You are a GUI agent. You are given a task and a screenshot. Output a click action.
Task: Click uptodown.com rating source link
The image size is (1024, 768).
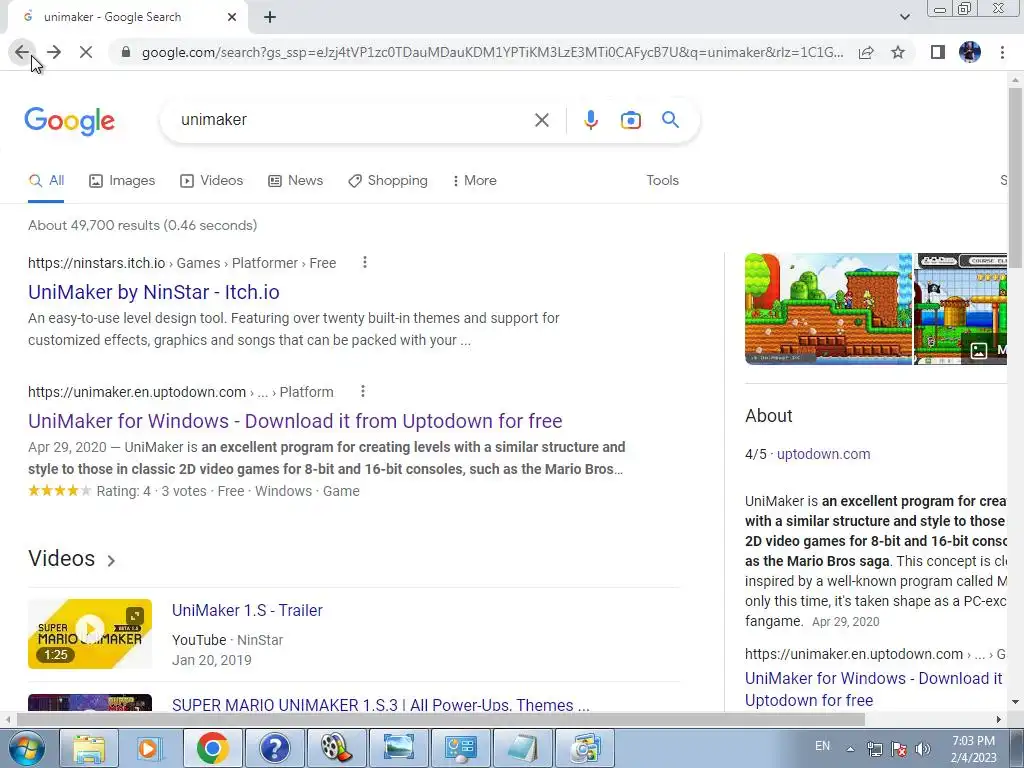point(823,455)
